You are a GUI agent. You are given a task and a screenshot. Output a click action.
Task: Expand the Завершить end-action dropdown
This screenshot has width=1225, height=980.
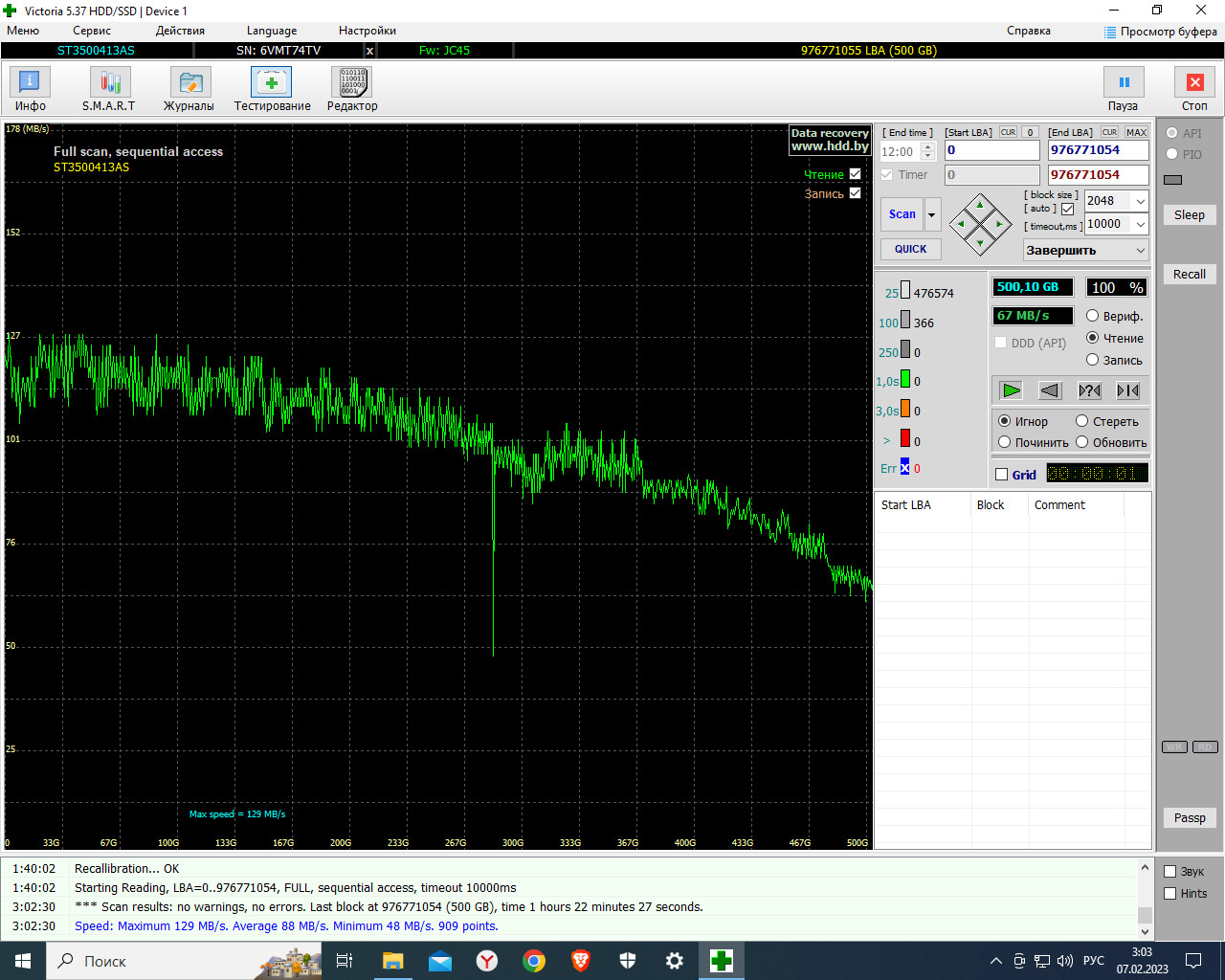[1140, 250]
